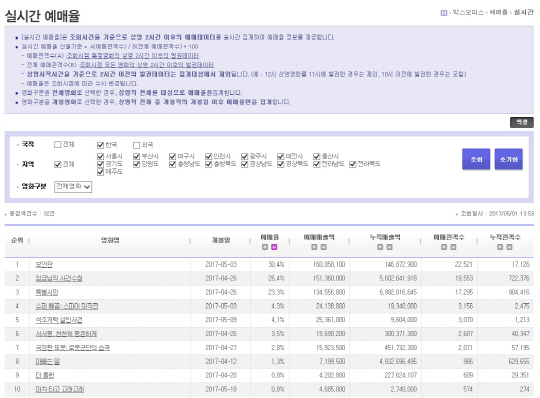Sort 예매매출액 column descending

323,247
